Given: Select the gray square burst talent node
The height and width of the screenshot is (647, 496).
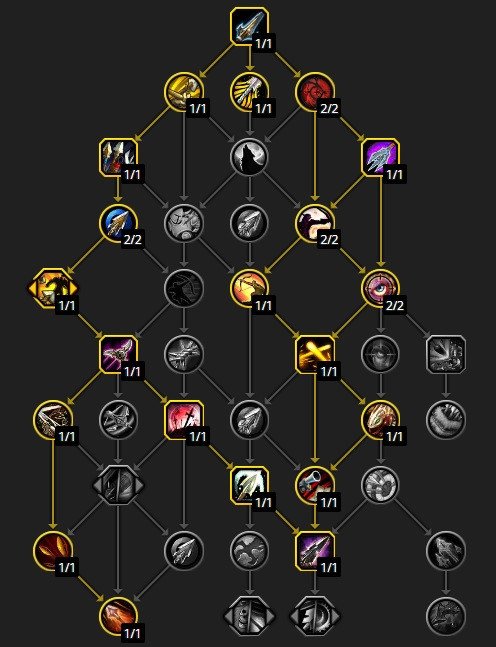Looking at the screenshot, I should [x=446, y=354].
